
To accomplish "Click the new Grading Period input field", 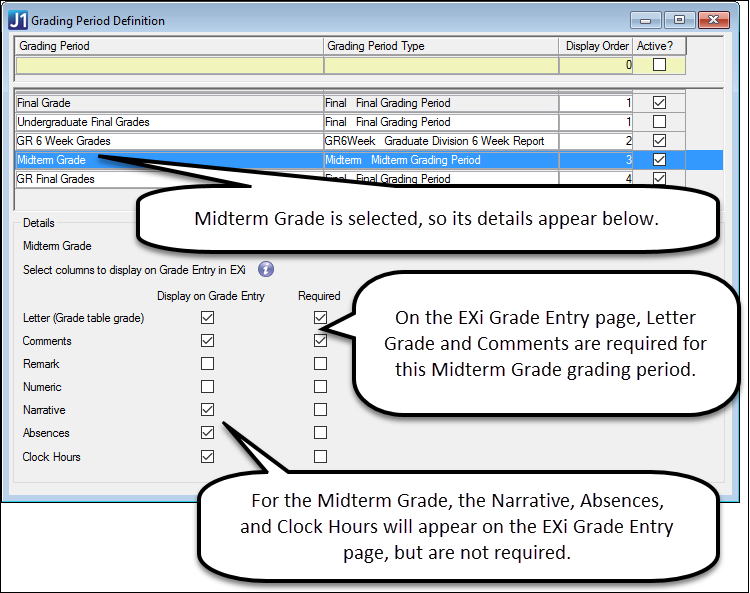I will [x=169, y=65].
